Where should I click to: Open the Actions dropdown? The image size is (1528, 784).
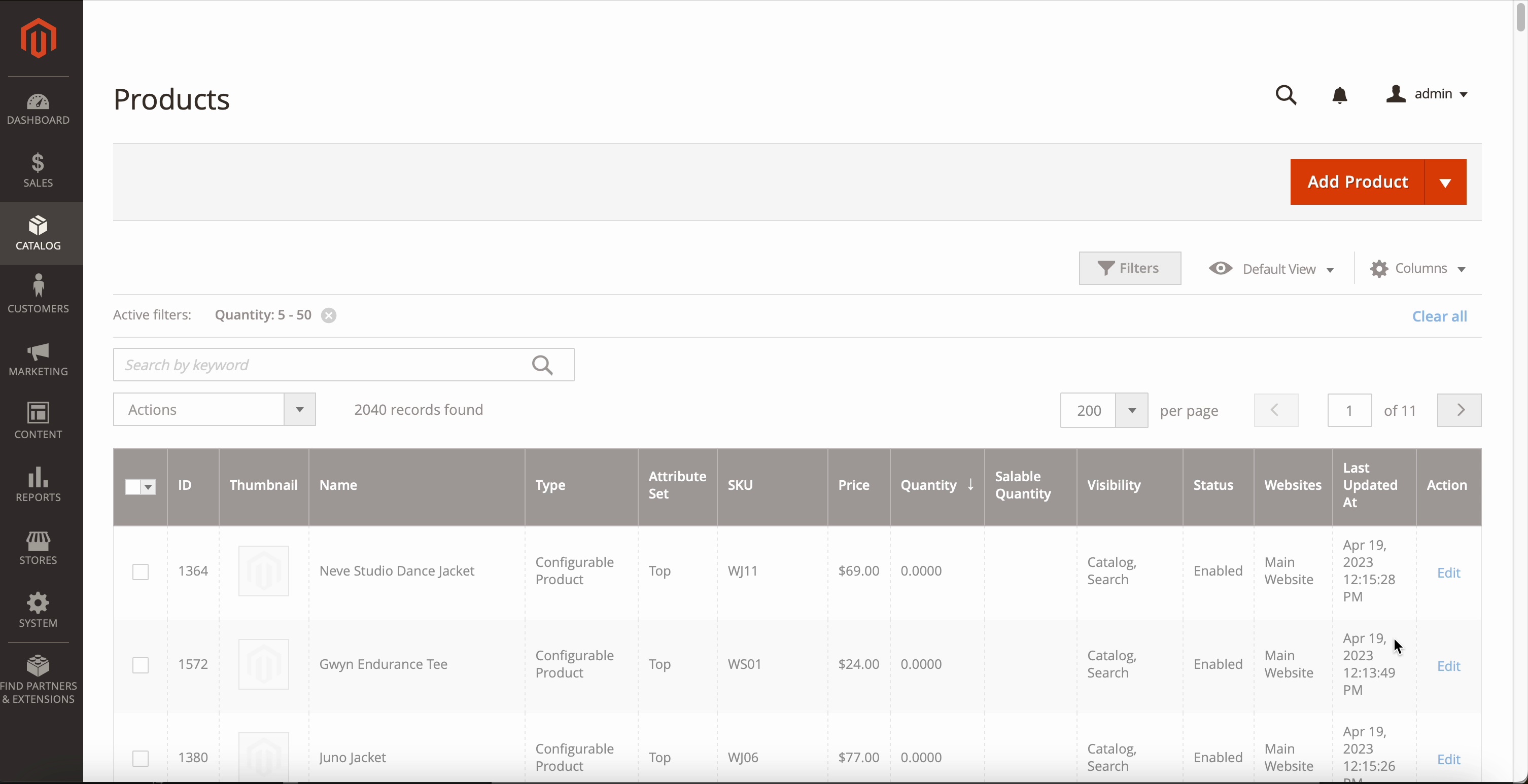[x=214, y=410]
